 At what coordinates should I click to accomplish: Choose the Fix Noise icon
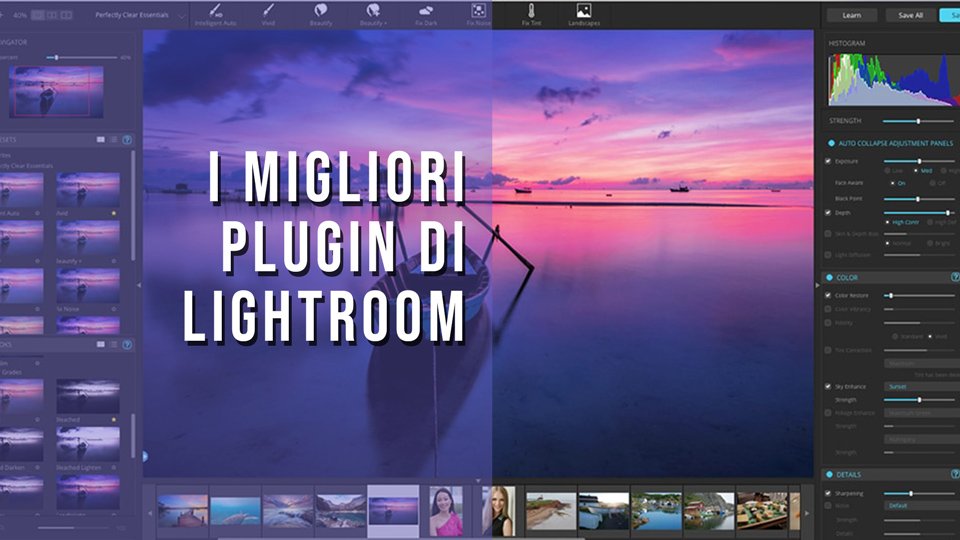click(479, 10)
